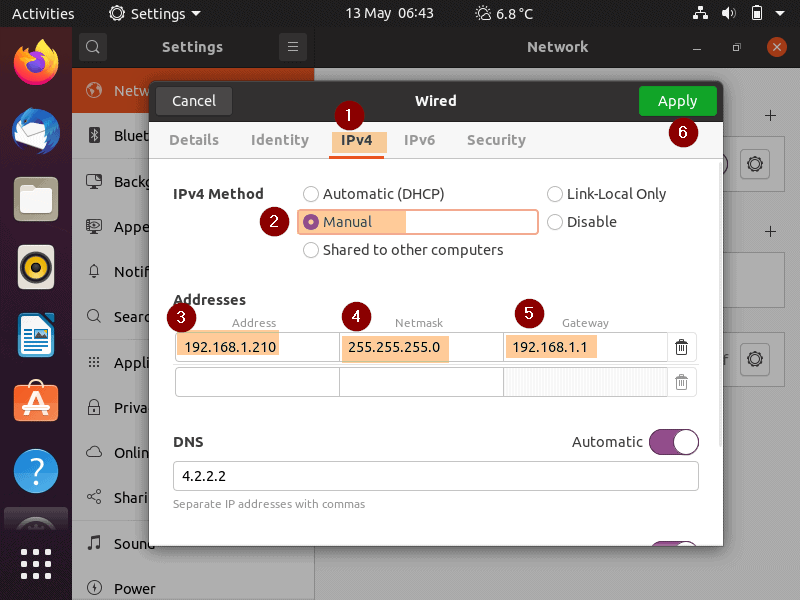Image resolution: width=800 pixels, height=600 pixels.
Task: Open Settings app menu in top bar
Action: [154, 13]
